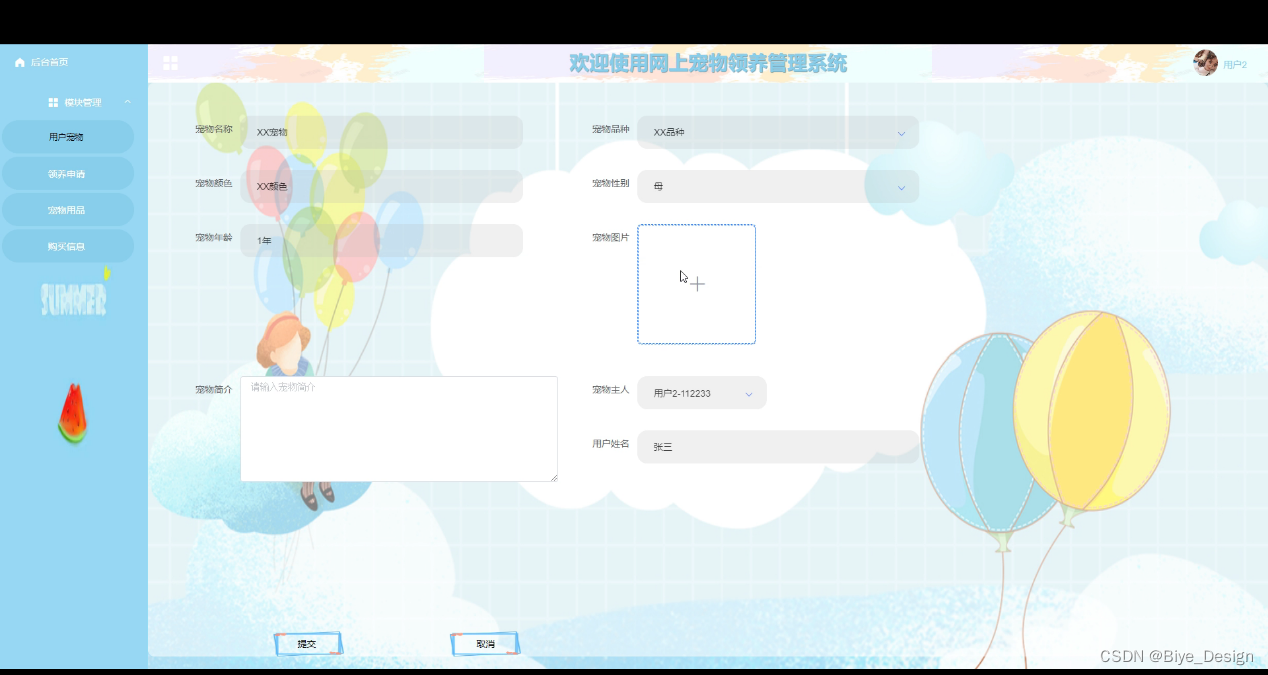Click the 模块管理 menu label
The image size is (1268, 675).
[83, 102]
